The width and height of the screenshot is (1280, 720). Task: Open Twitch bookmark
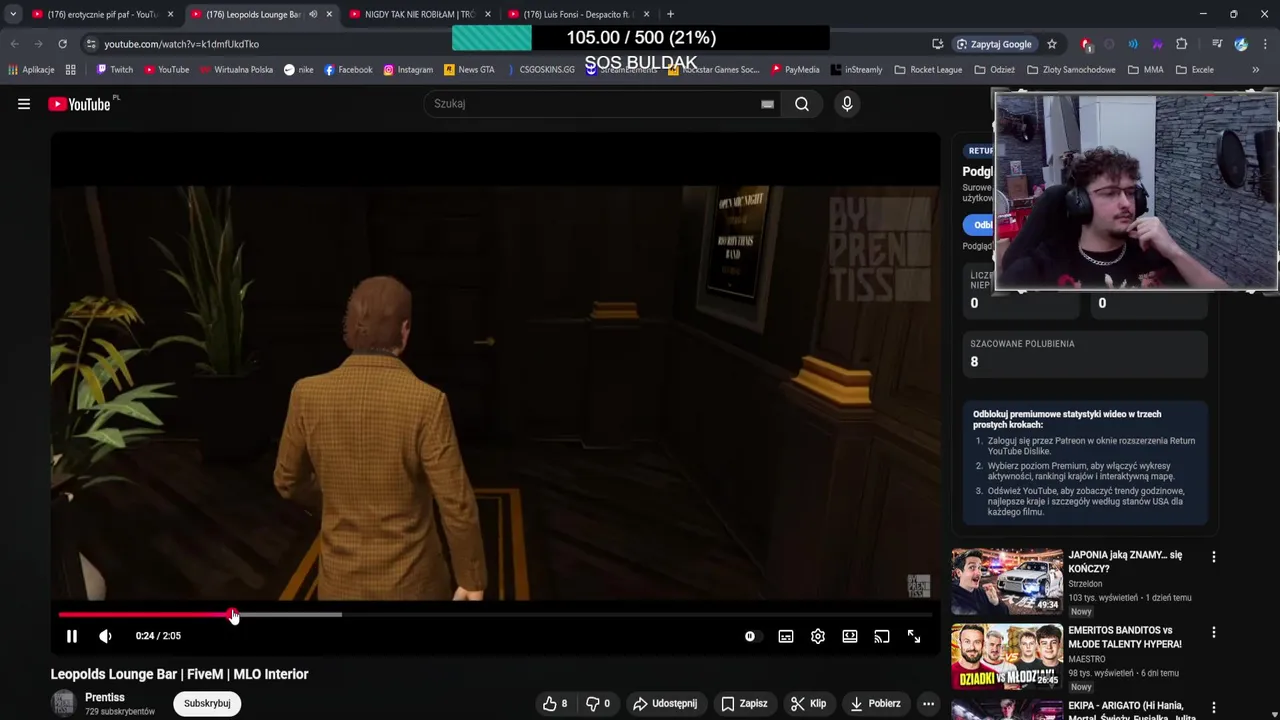click(114, 70)
